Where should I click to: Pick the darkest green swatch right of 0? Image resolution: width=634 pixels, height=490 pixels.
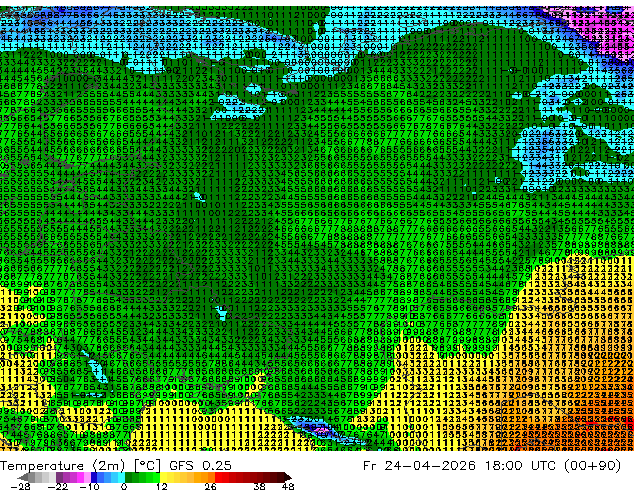coord(128,477)
